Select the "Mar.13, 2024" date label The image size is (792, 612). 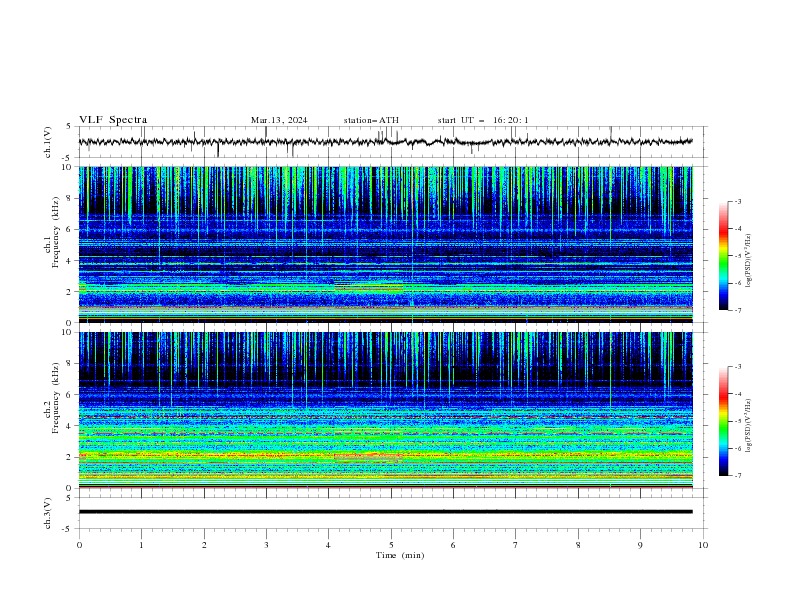[279, 120]
